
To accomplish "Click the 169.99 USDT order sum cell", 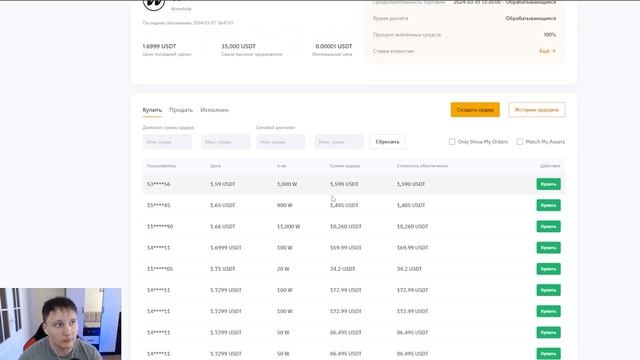I will click(x=345, y=248).
